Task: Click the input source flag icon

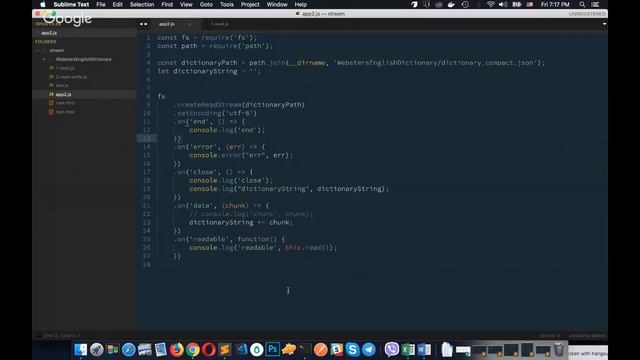Action: tap(530, 4)
